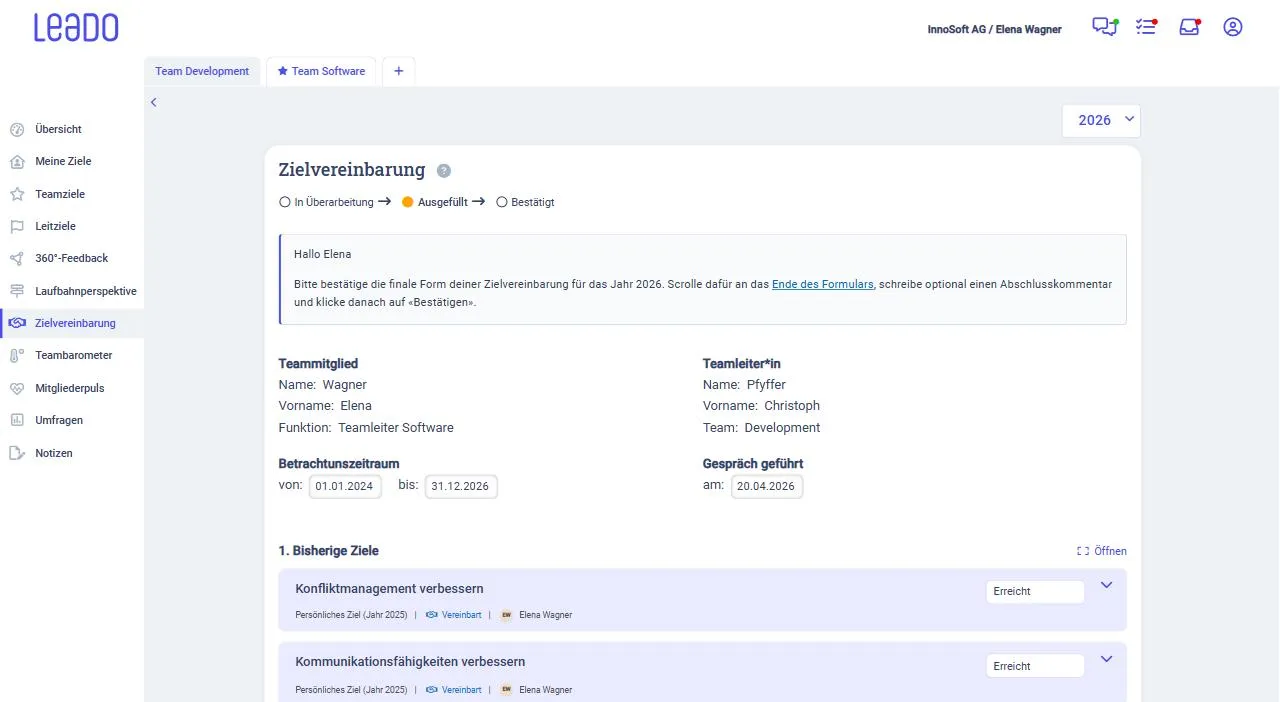Collapse the sidebar with the chevron
Viewport: 1280px width, 702px height.
point(154,102)
